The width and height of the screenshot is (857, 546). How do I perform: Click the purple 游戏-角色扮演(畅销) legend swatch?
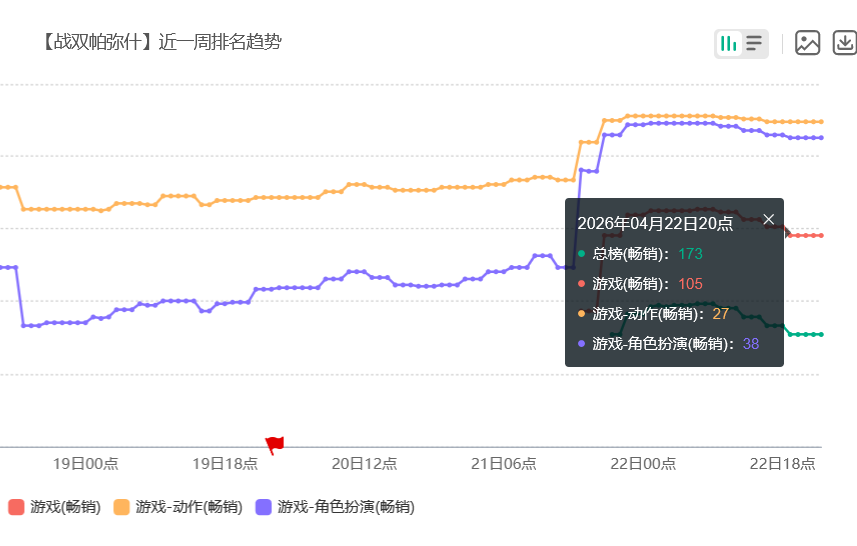[x=263, y=507]
